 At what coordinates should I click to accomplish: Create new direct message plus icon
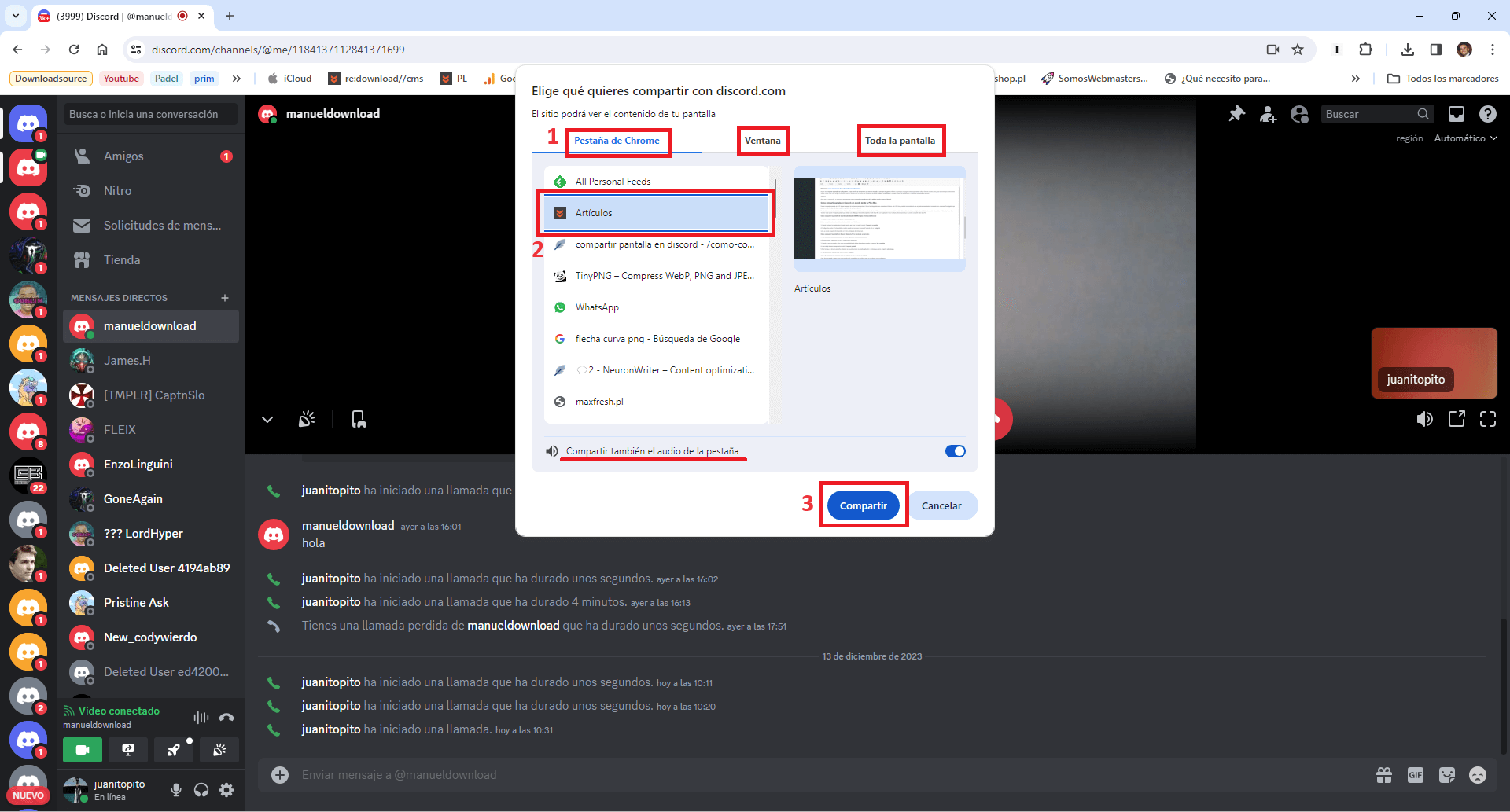[x=225, y=298]
